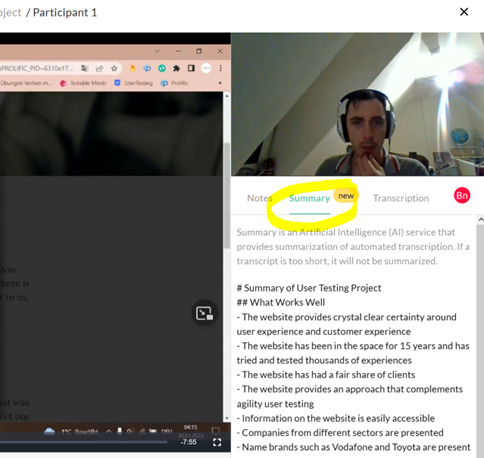The width and height of the screenshot is (484, 458).
Task: Open the notification center icon in taskbar
Action: click(216, 431)
